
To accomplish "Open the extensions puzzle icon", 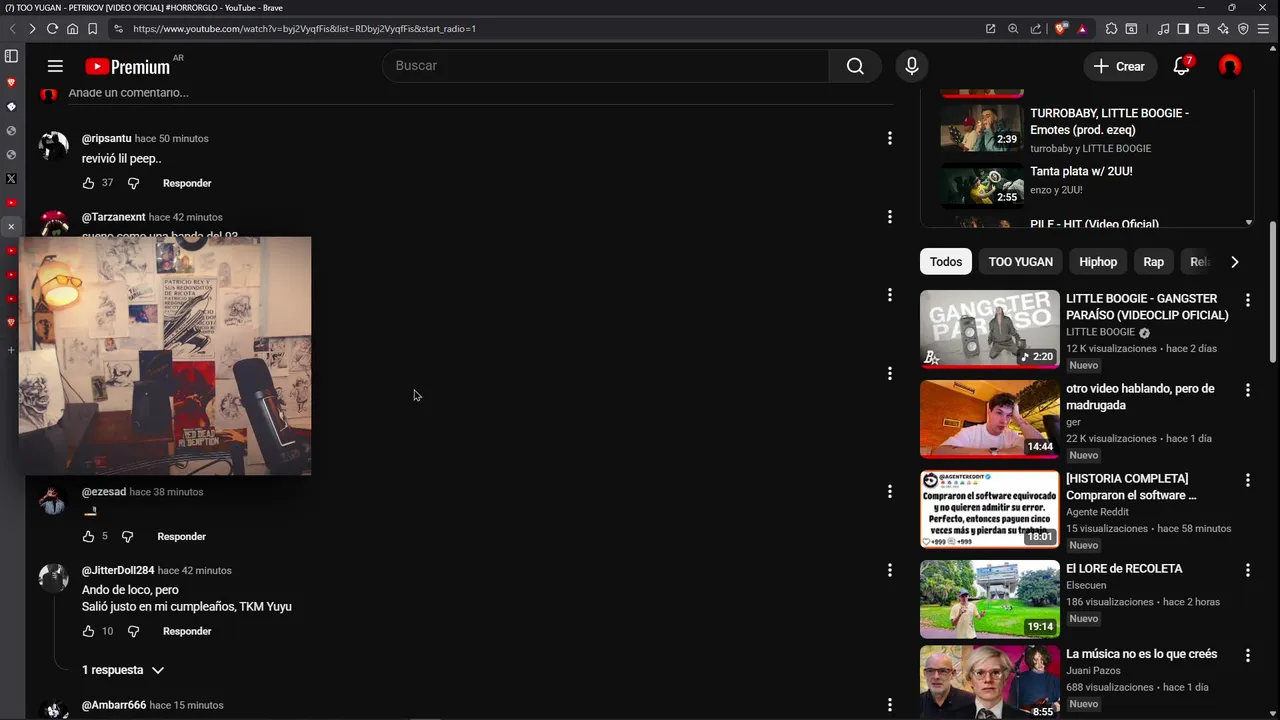I will point(1110,29).
